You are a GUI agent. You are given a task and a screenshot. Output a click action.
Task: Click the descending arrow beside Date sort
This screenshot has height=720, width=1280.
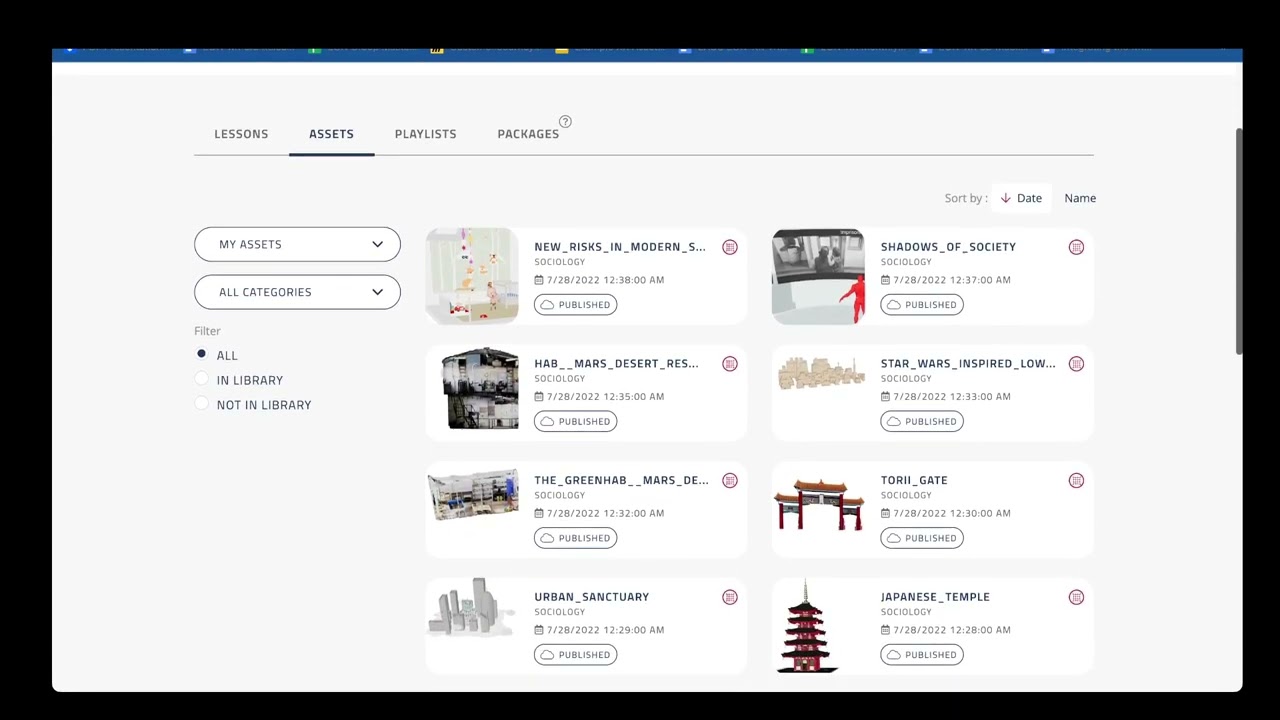coord(1006,198)
